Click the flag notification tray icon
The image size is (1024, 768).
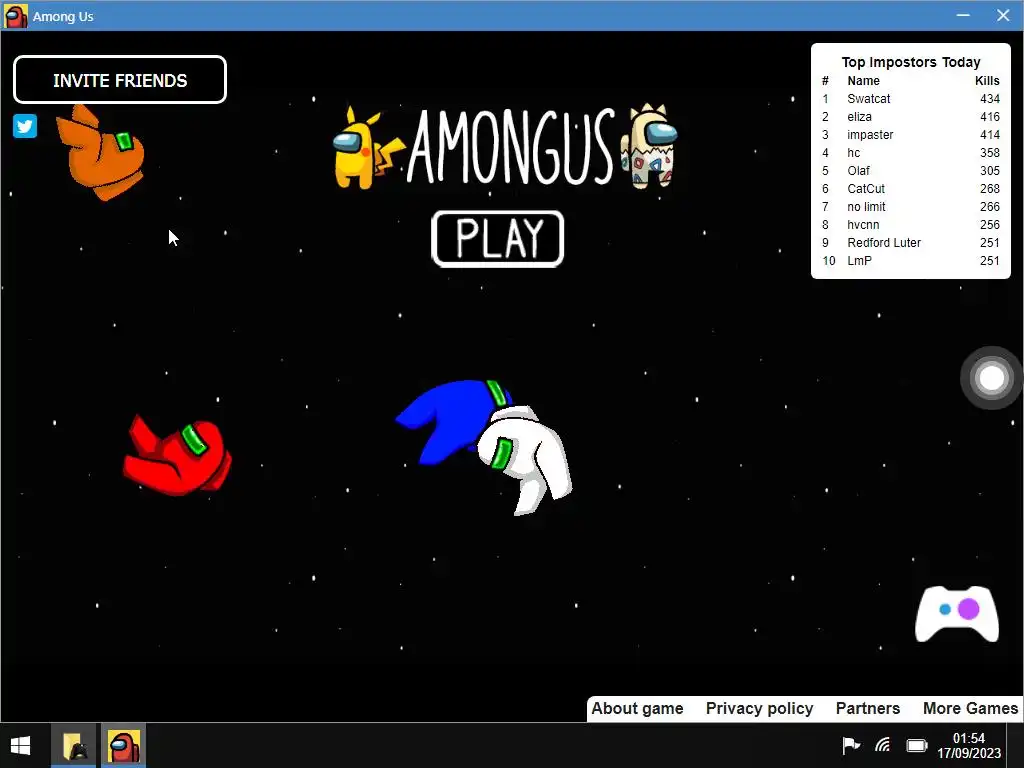click(850, 744)
